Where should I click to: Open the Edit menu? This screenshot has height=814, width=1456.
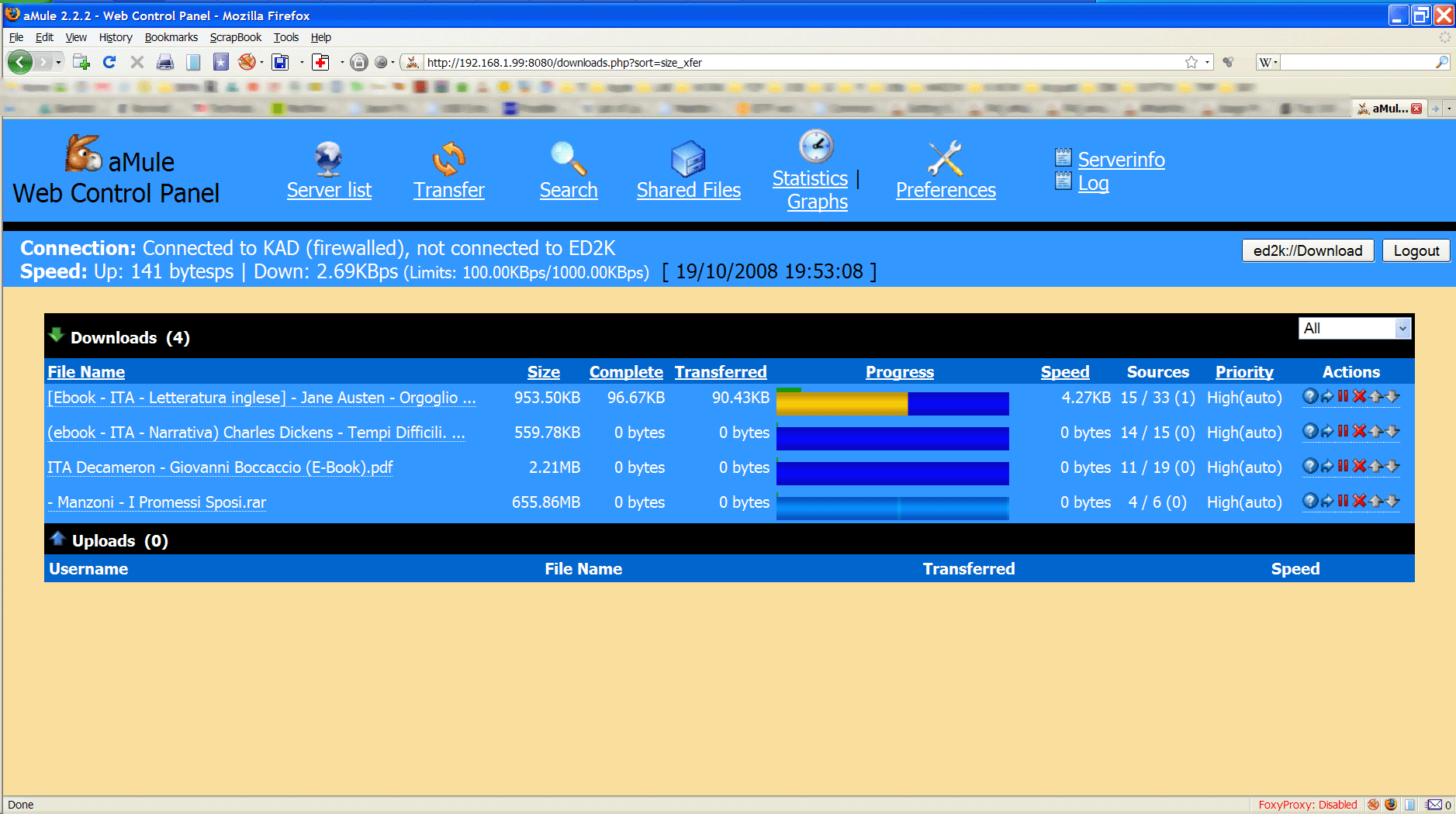44,37
